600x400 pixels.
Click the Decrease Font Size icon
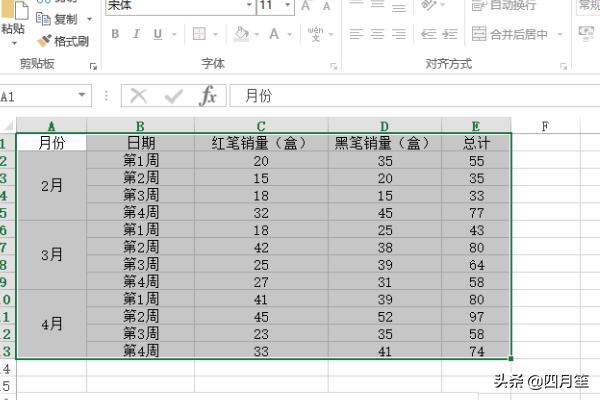tap(326, 6)
